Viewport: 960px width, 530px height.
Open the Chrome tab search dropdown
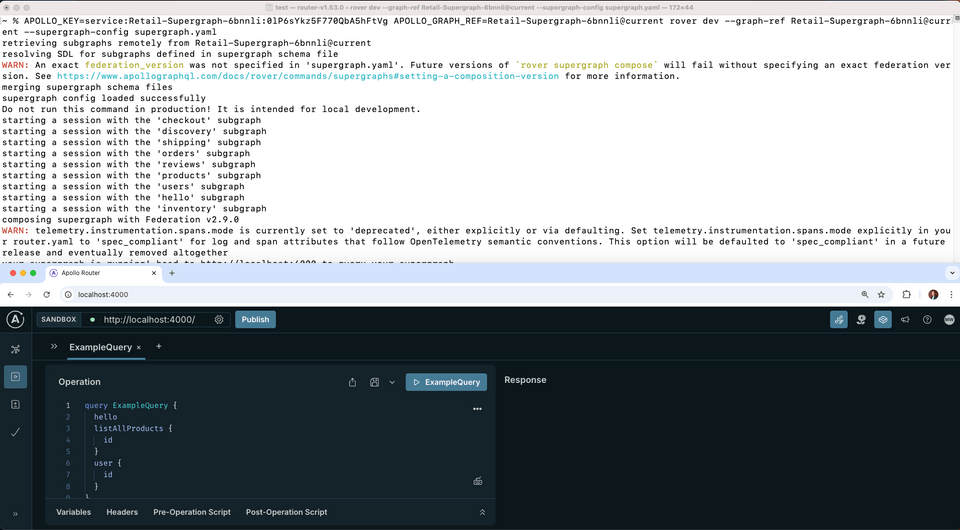pyautogui.click(x=951, y=273)
